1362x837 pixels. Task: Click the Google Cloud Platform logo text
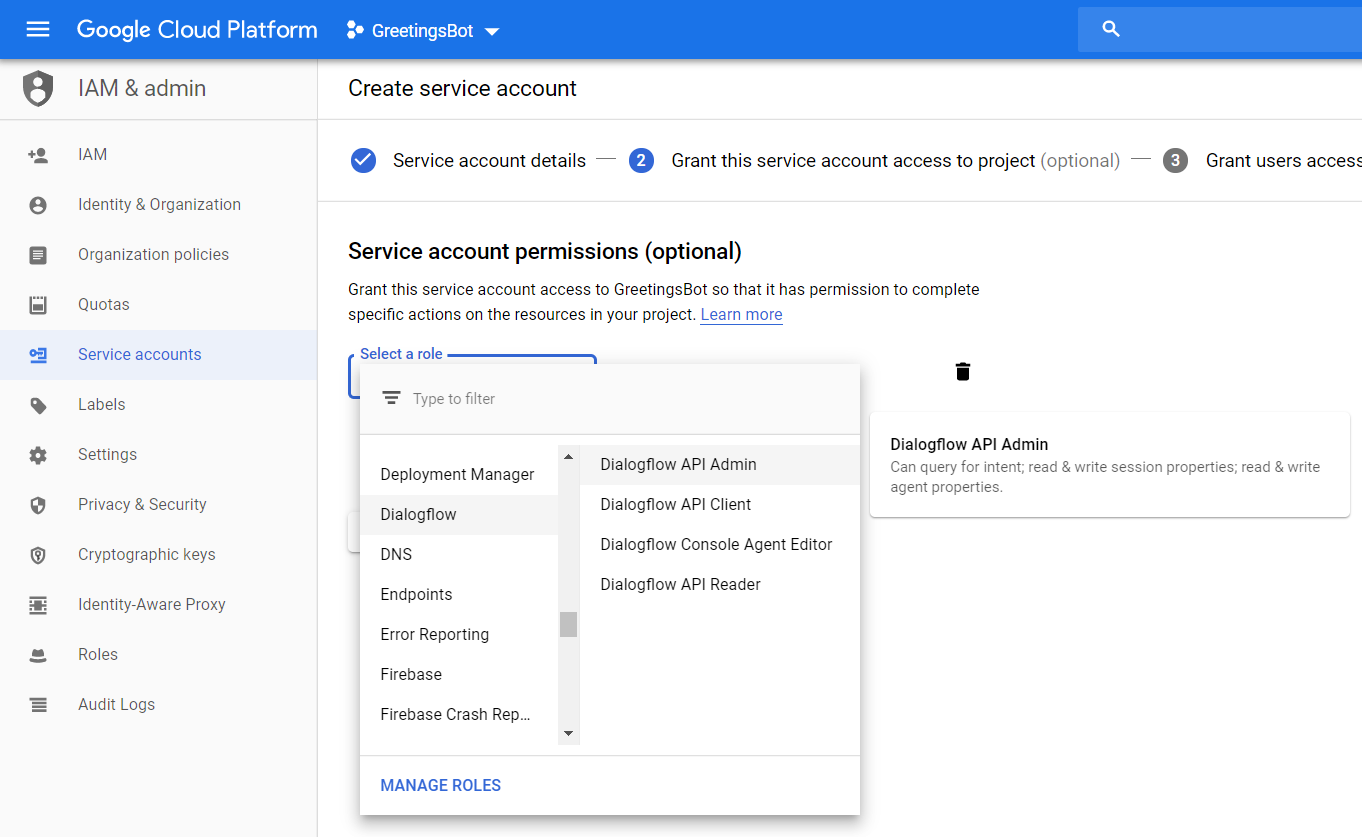click(197, 30)
